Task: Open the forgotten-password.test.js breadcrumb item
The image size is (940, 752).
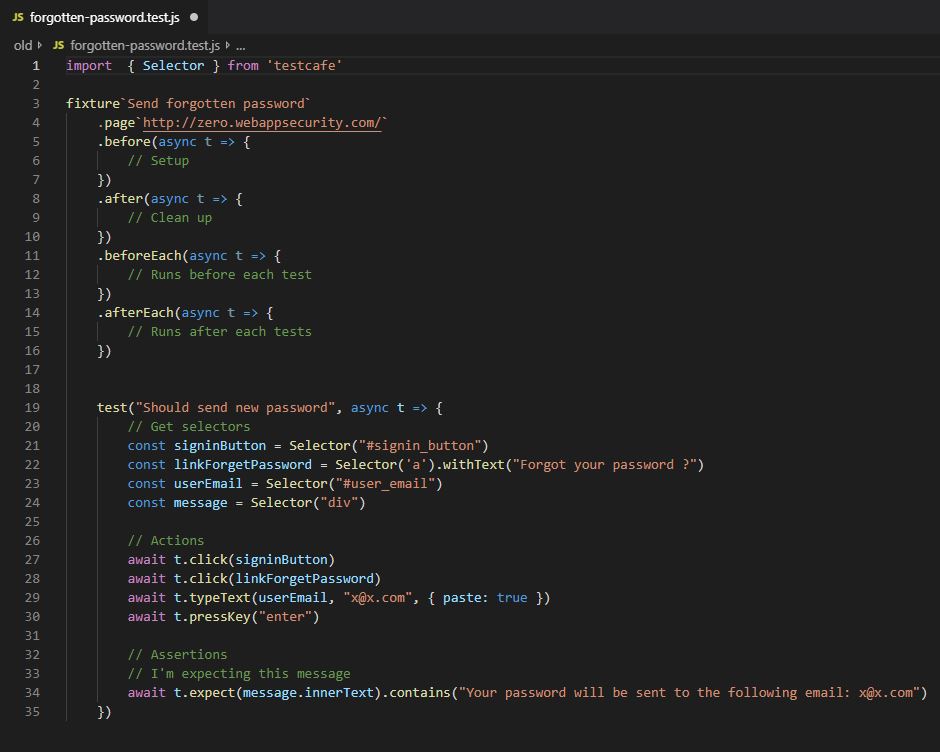Action: pos(144,45)
